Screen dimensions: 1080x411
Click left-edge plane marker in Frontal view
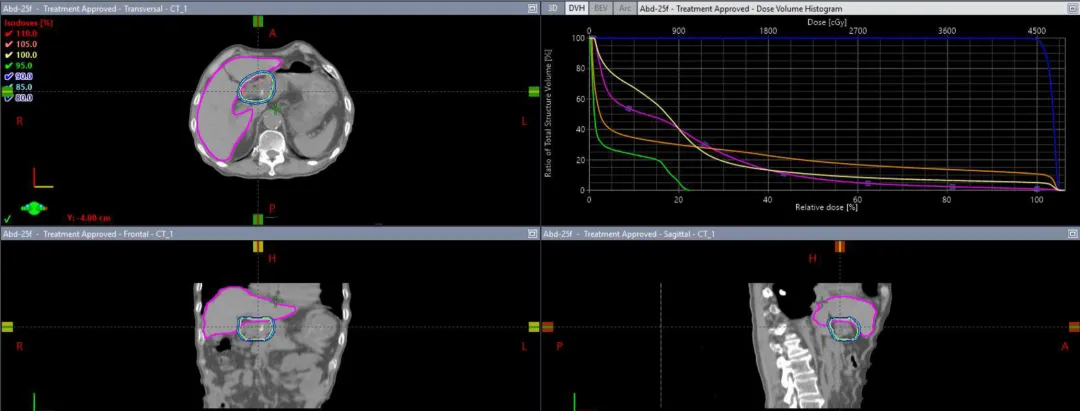pyautogui.click(x=7, y=327)
